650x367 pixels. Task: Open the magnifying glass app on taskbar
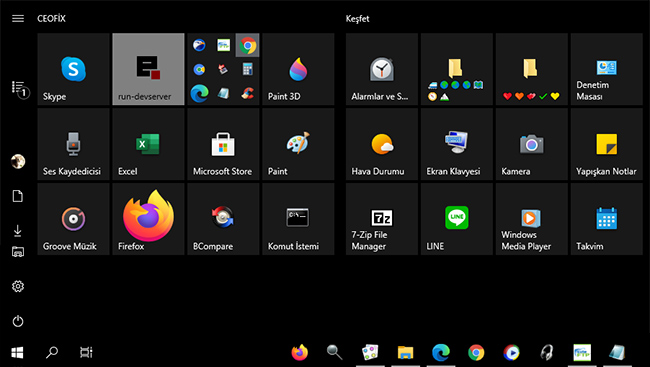335,352
